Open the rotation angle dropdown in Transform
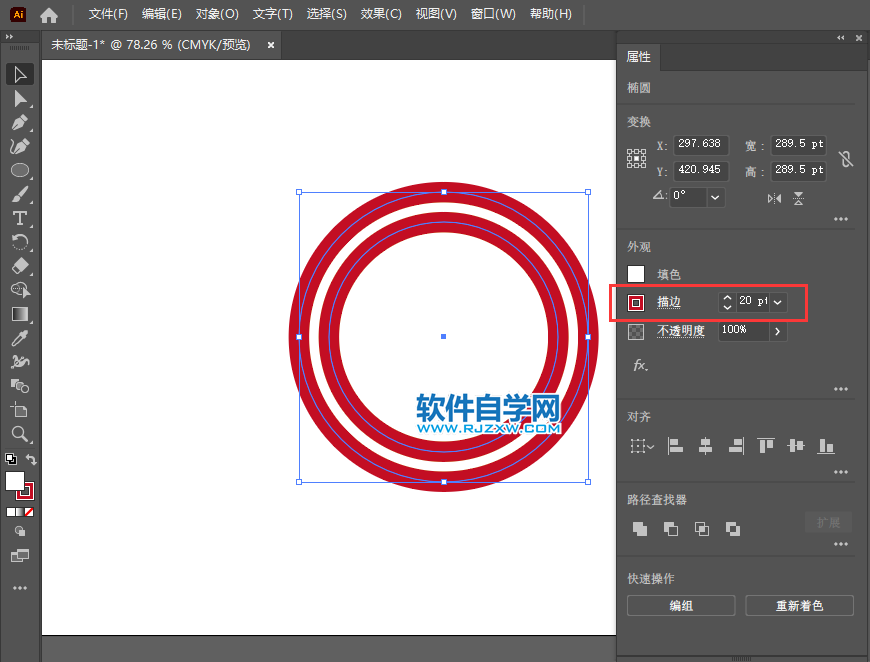Screen dimensions: 870x662 pos(714,197)
